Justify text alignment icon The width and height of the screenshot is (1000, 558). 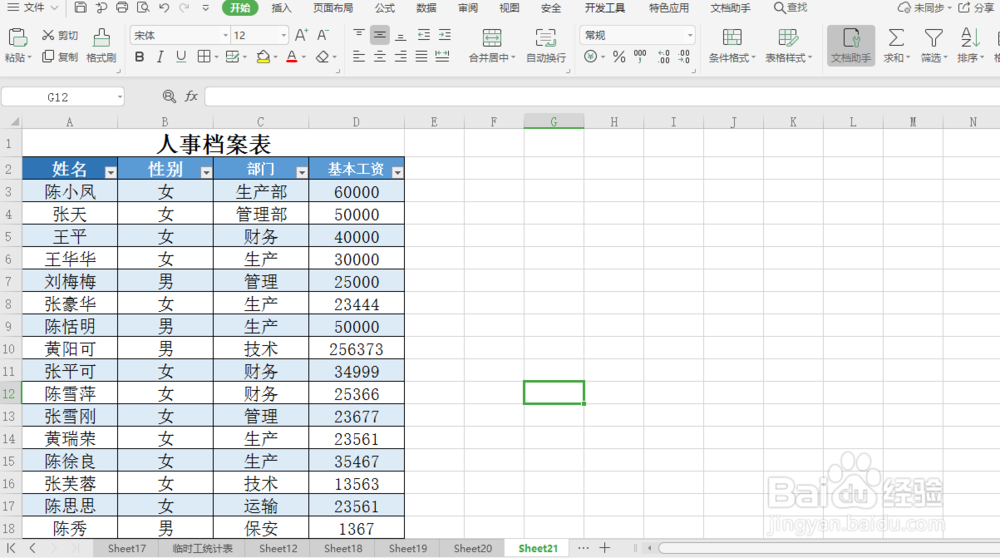[422, 57]
